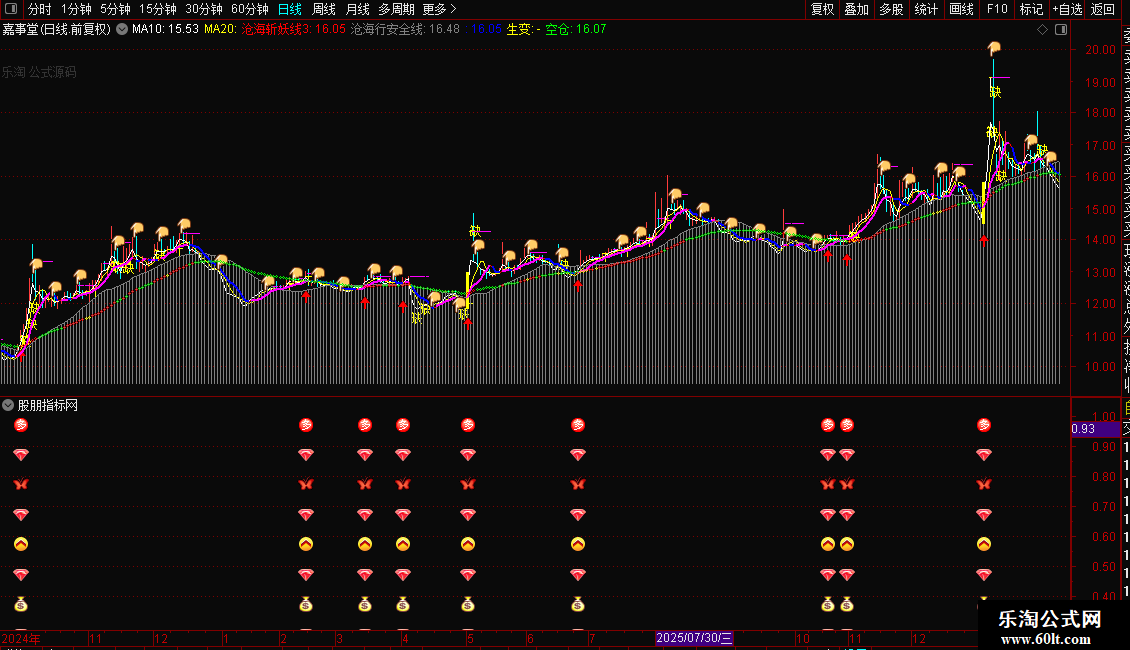Open main chart indicator dropdown beside 嘉事堂
1130x650 pixels.
(x=122, y=30)
